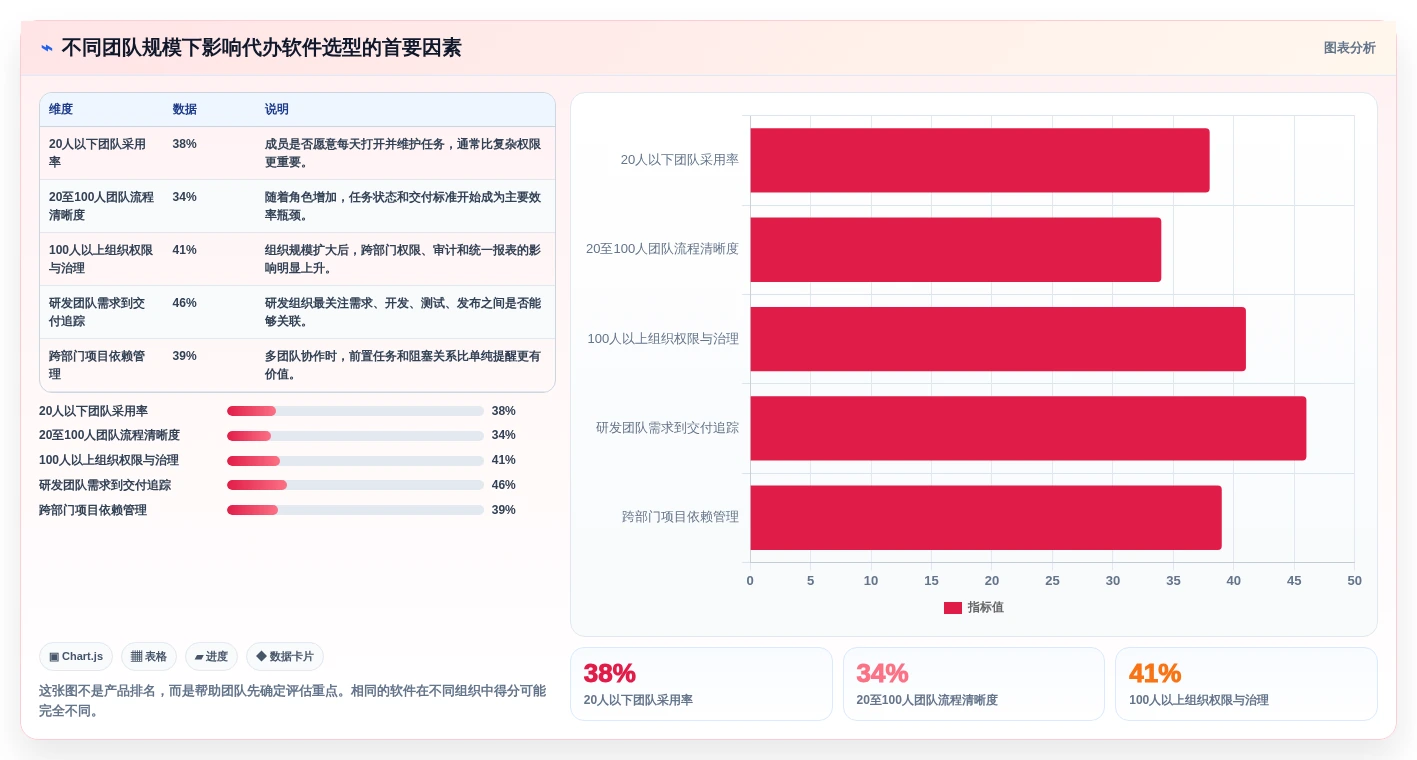Viewport: 1417px width, 760px height.
Task: Click chart axis label 跨部门项目依赖管理
Action: pos(680,517)
